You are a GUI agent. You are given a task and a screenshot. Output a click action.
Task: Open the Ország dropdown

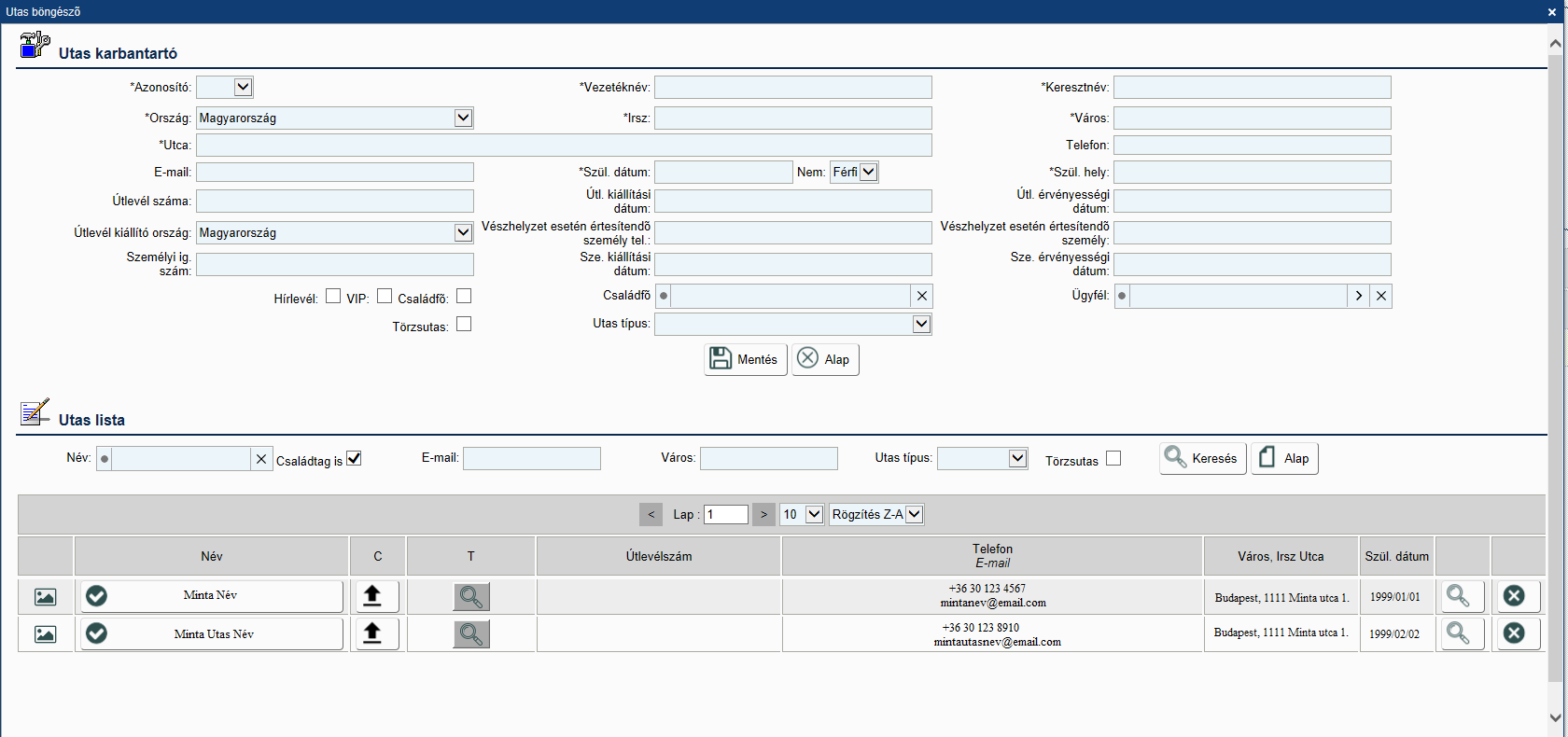463,118
